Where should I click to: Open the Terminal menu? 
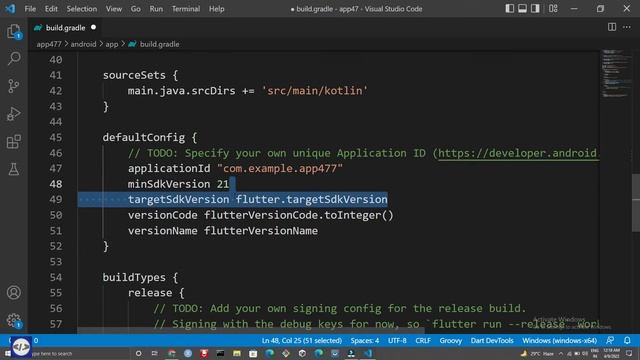pos(186,9)
